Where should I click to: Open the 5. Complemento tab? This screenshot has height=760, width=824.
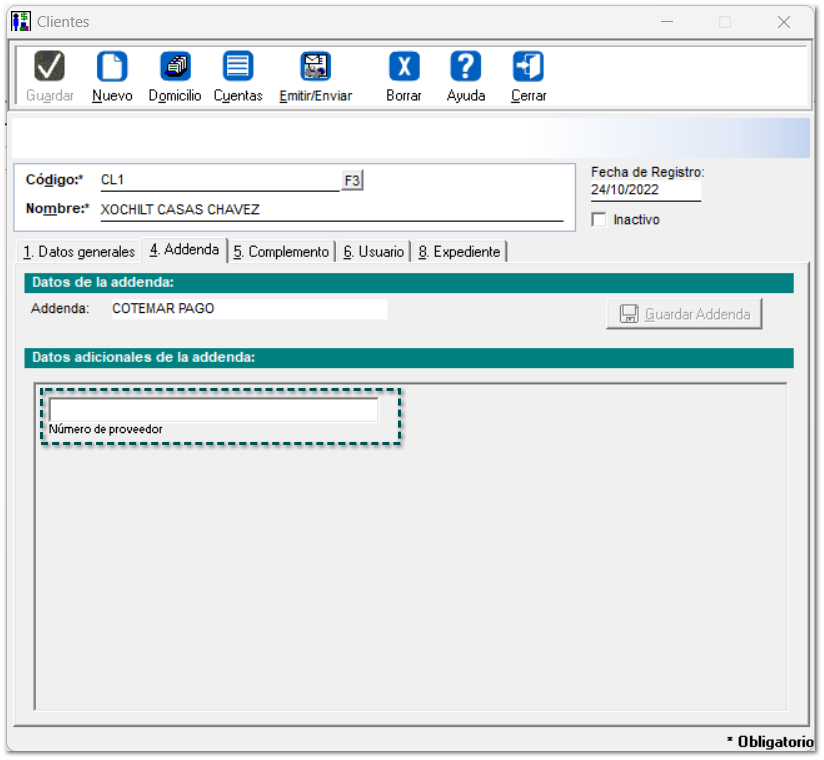coord(281,252)
